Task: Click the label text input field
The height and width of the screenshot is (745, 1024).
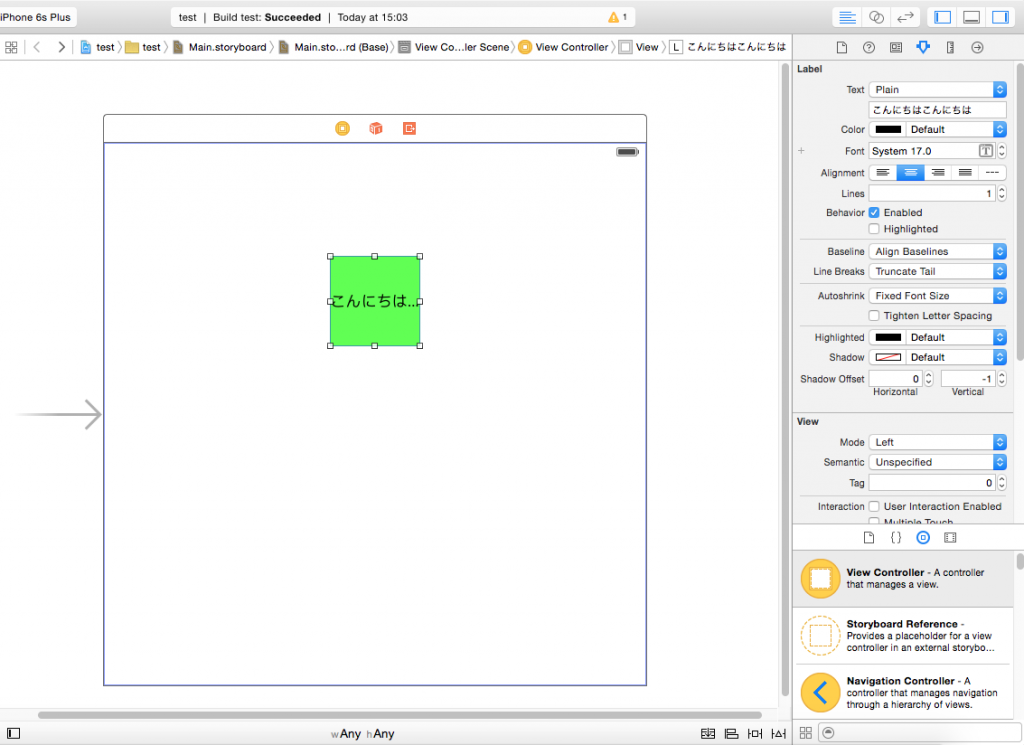Action: 937,109
